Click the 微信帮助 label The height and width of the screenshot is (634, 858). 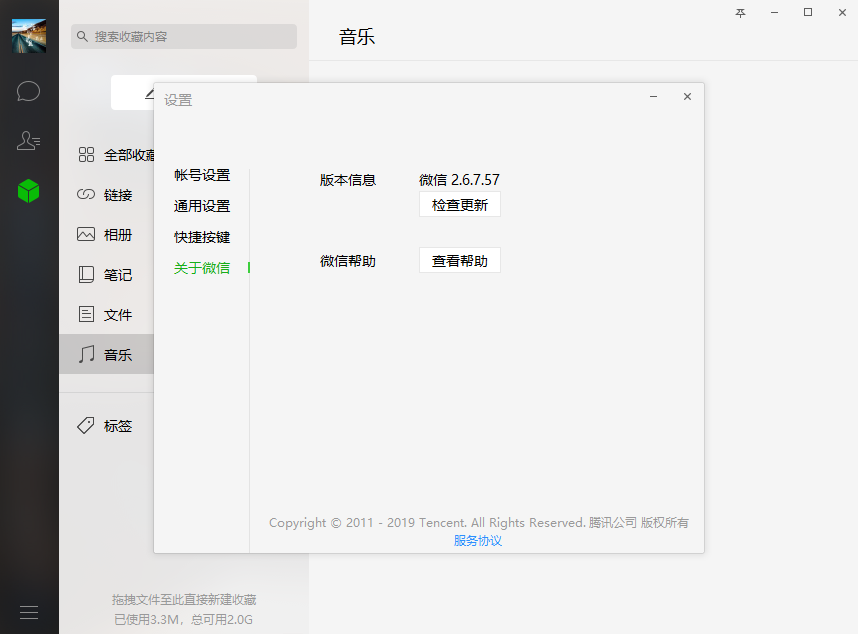pos(347,261)
